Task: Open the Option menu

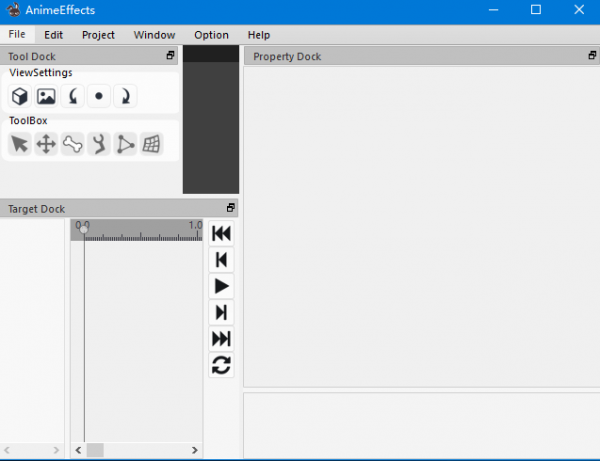Action: coord(211,35)
